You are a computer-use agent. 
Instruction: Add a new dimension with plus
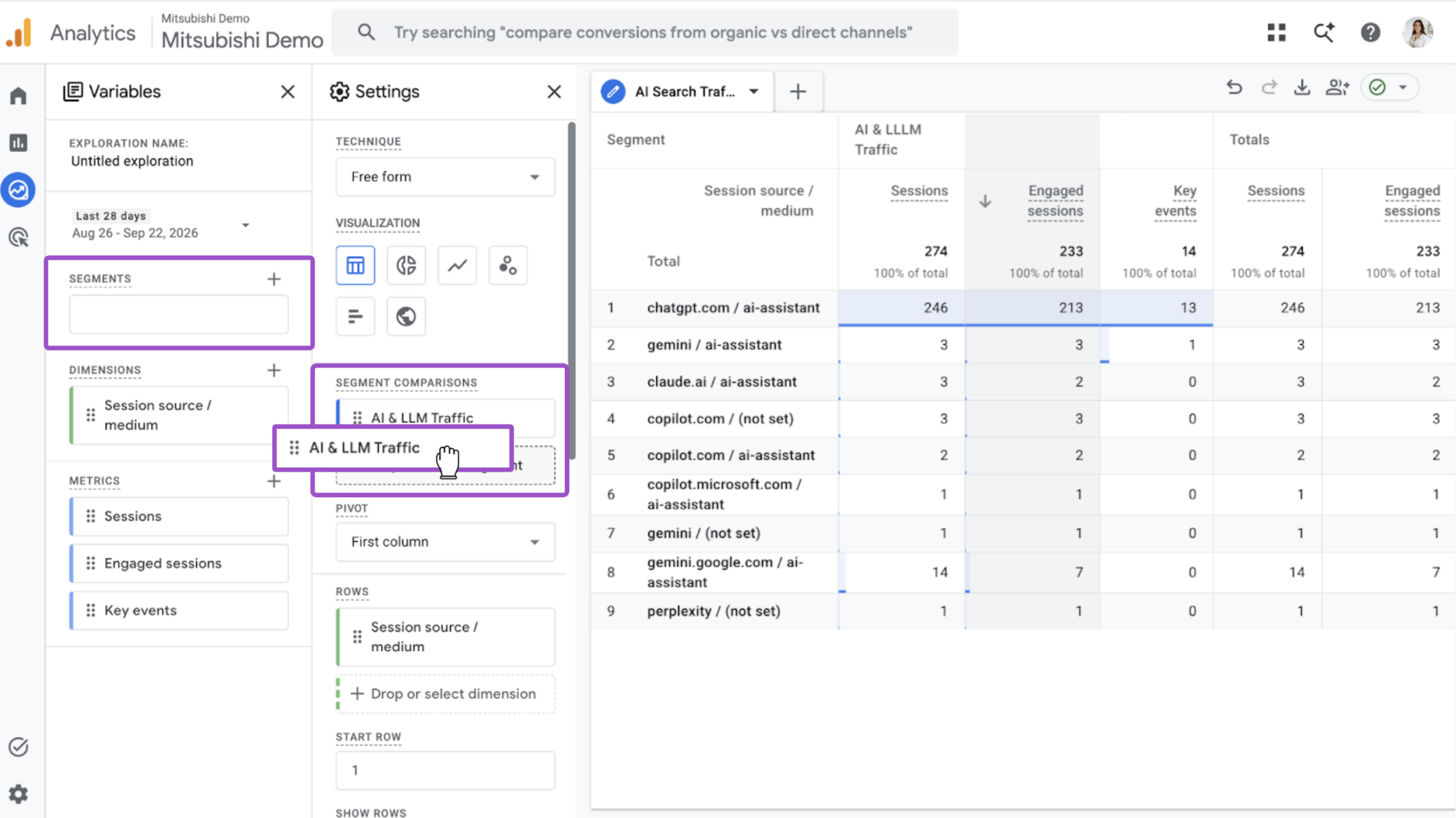click(x=274, y=370)
